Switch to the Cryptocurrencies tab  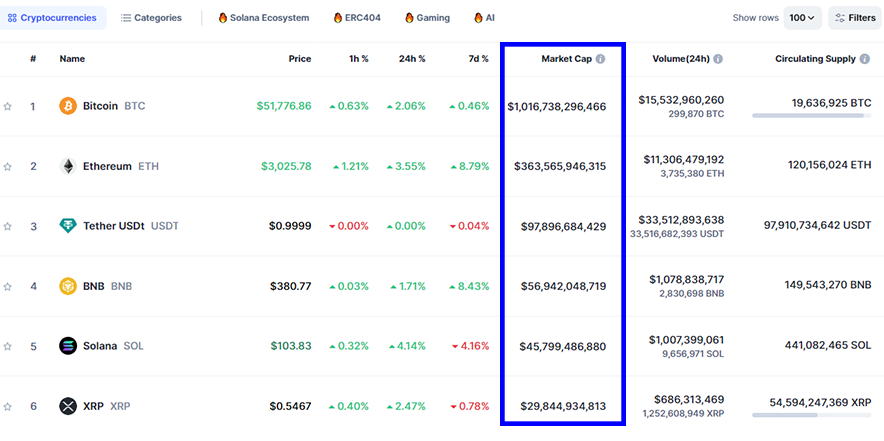click(52, 18)
